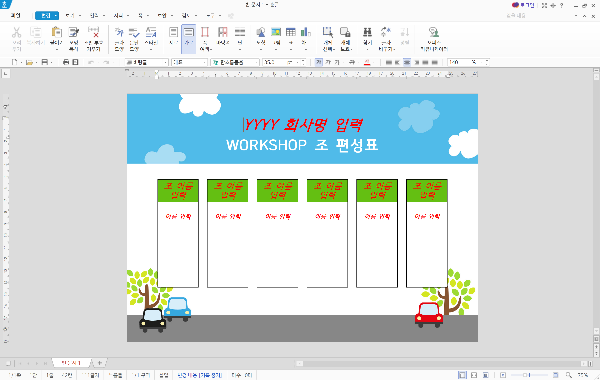
Task: Click the Save disk icon in toolbar
Action: [45, 62]
